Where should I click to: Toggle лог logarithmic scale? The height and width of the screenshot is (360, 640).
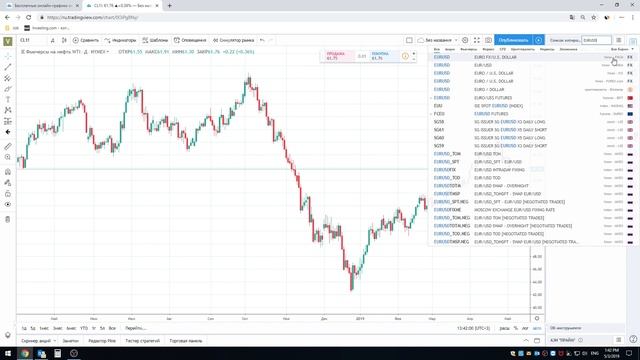tap(525, 328)
